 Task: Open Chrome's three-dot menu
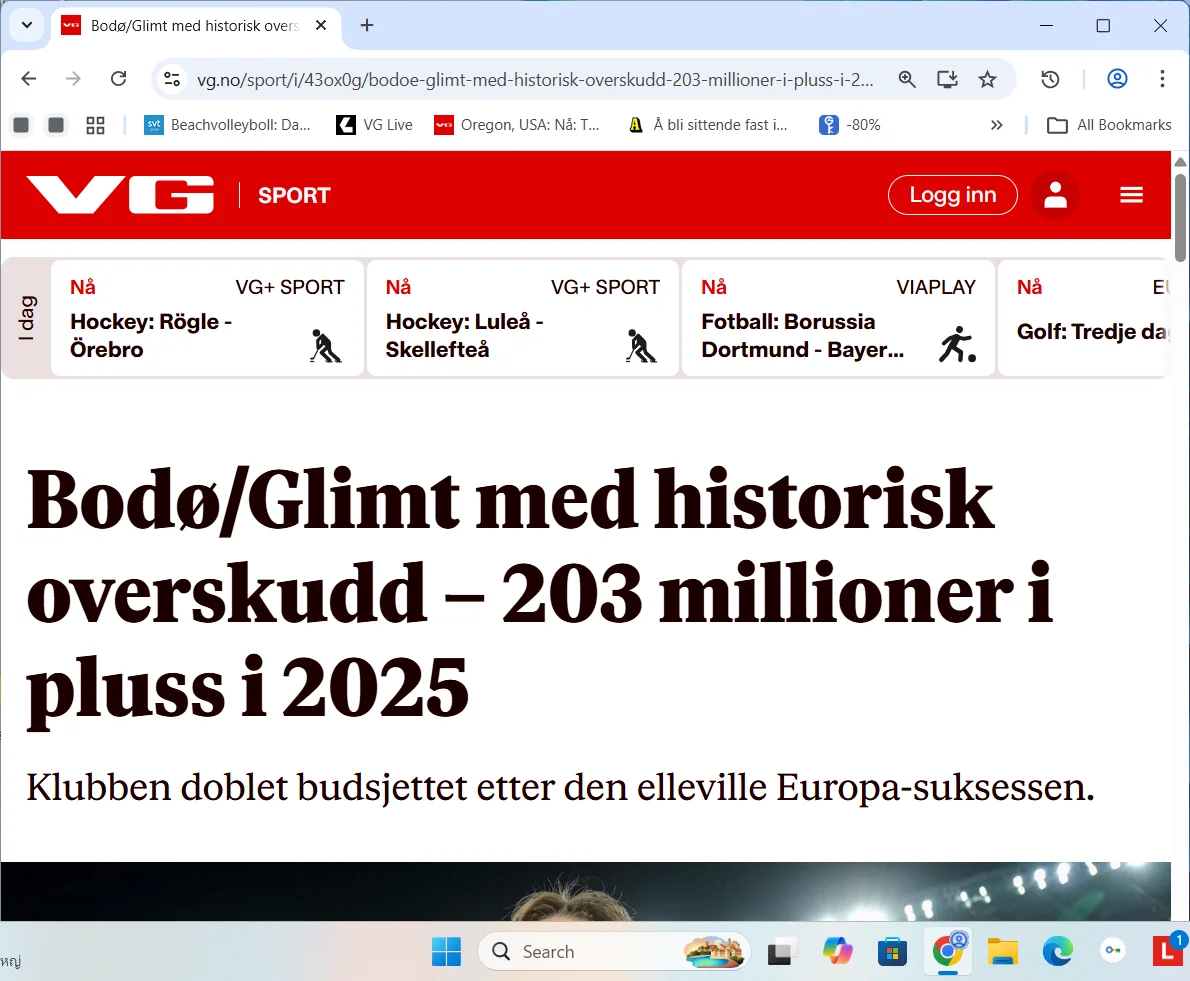(1162, 78)
